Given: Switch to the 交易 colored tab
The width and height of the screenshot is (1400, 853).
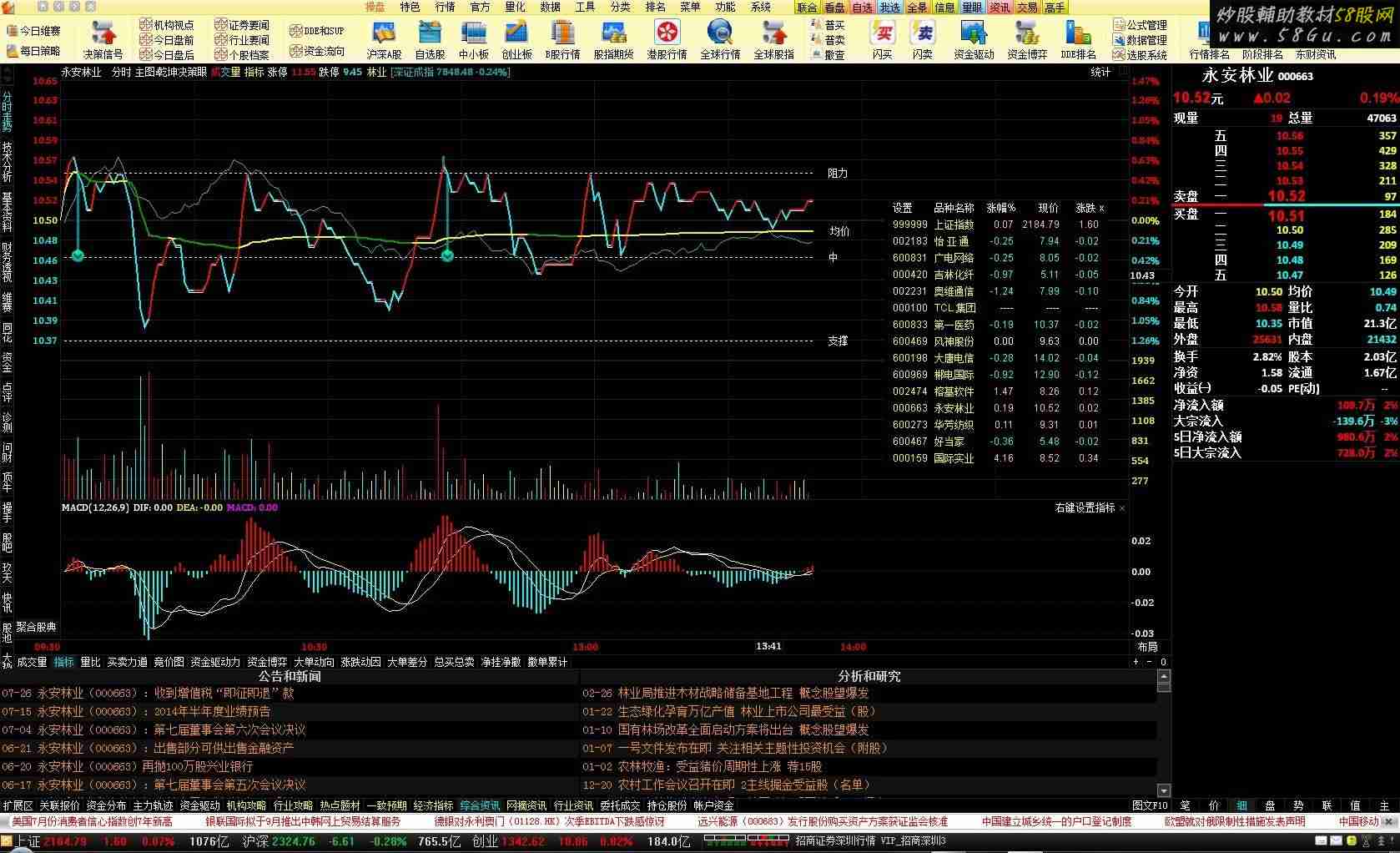Looking at the screenshot, I should 1027,8.
